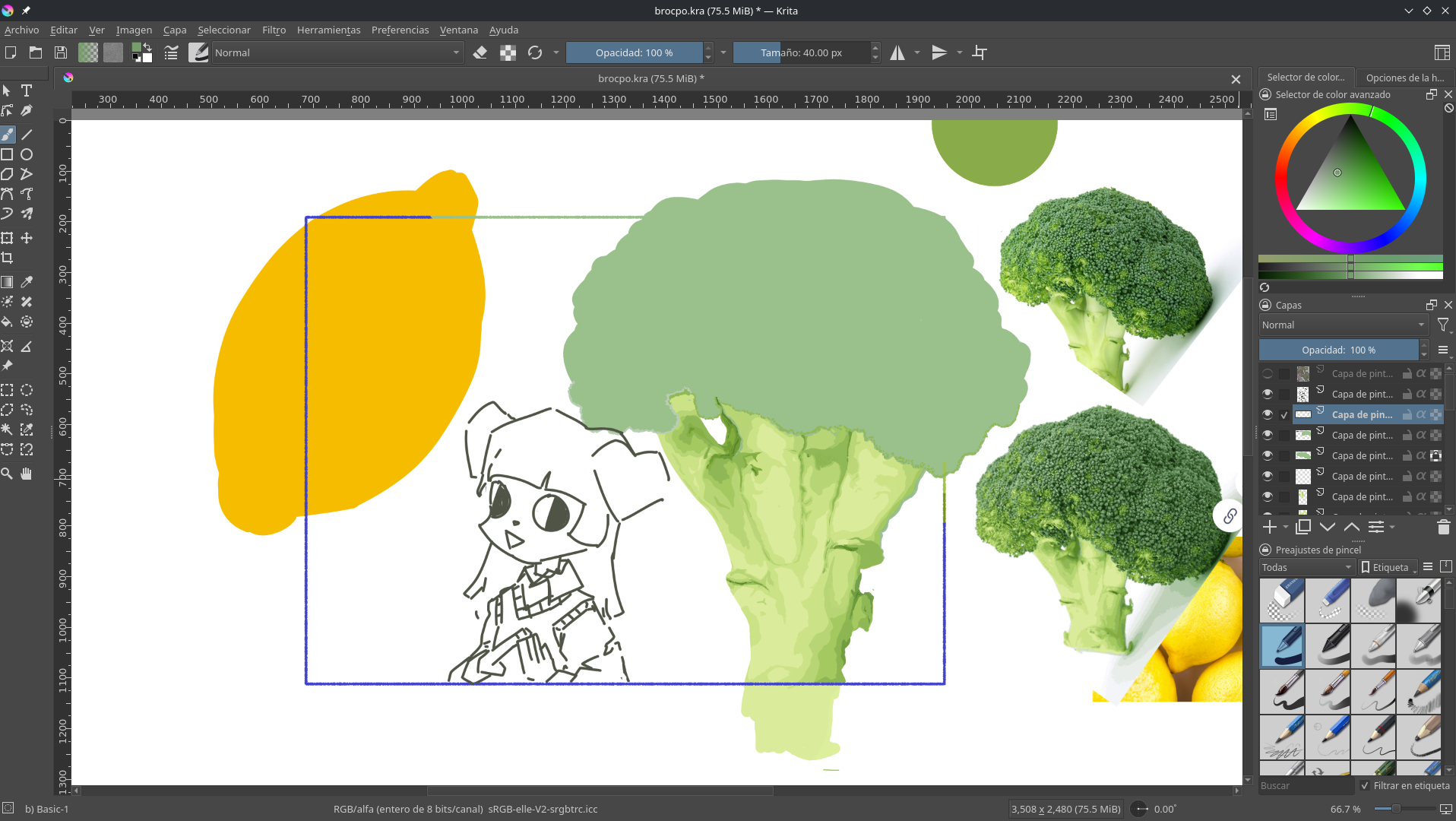Click the horizontal mirror tool icon
This screenshot has width=1456, height=821.
pyautogui.click(x=897, y=52)
